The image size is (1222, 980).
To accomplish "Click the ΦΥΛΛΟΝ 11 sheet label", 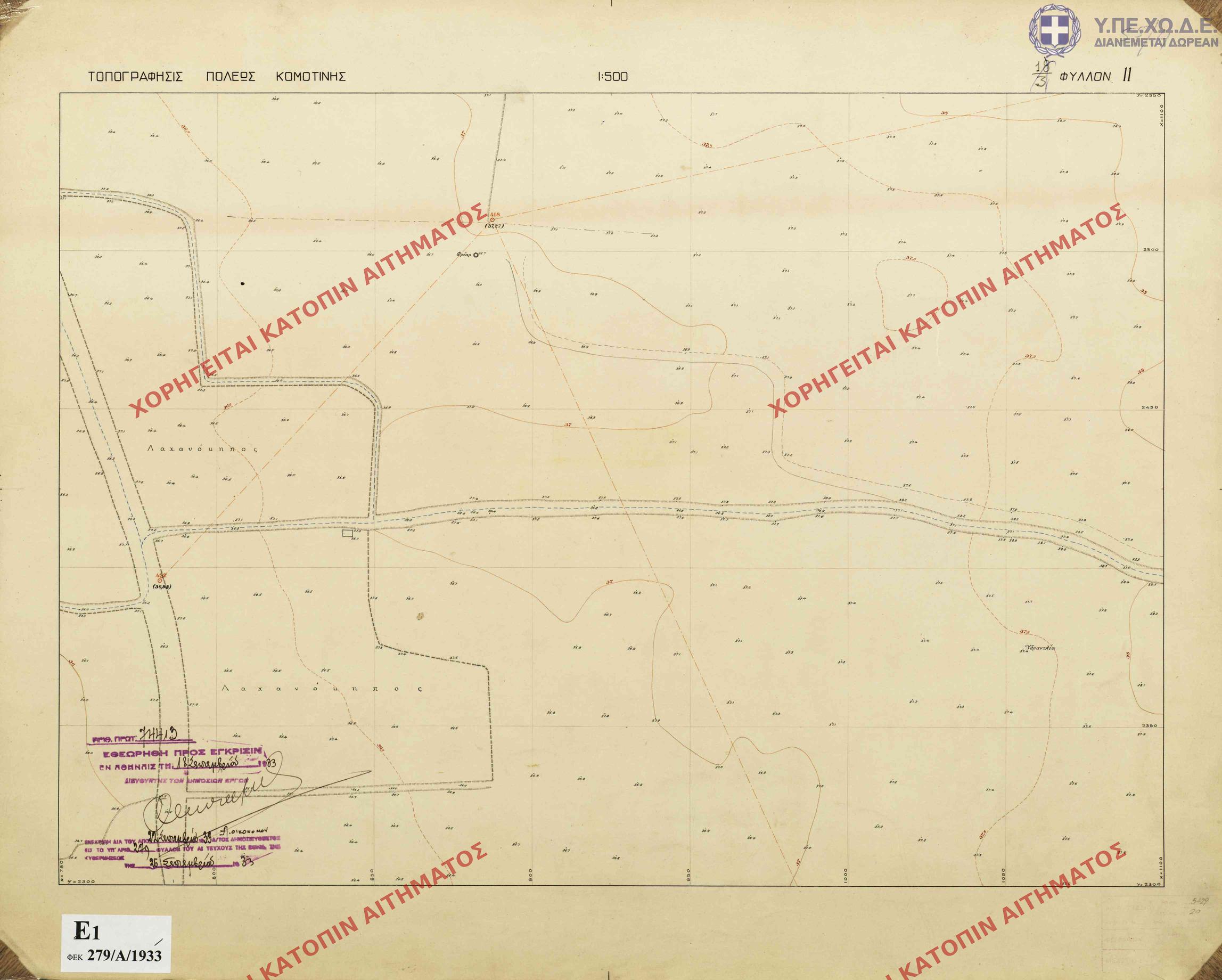I will [x=1092, y=77].
